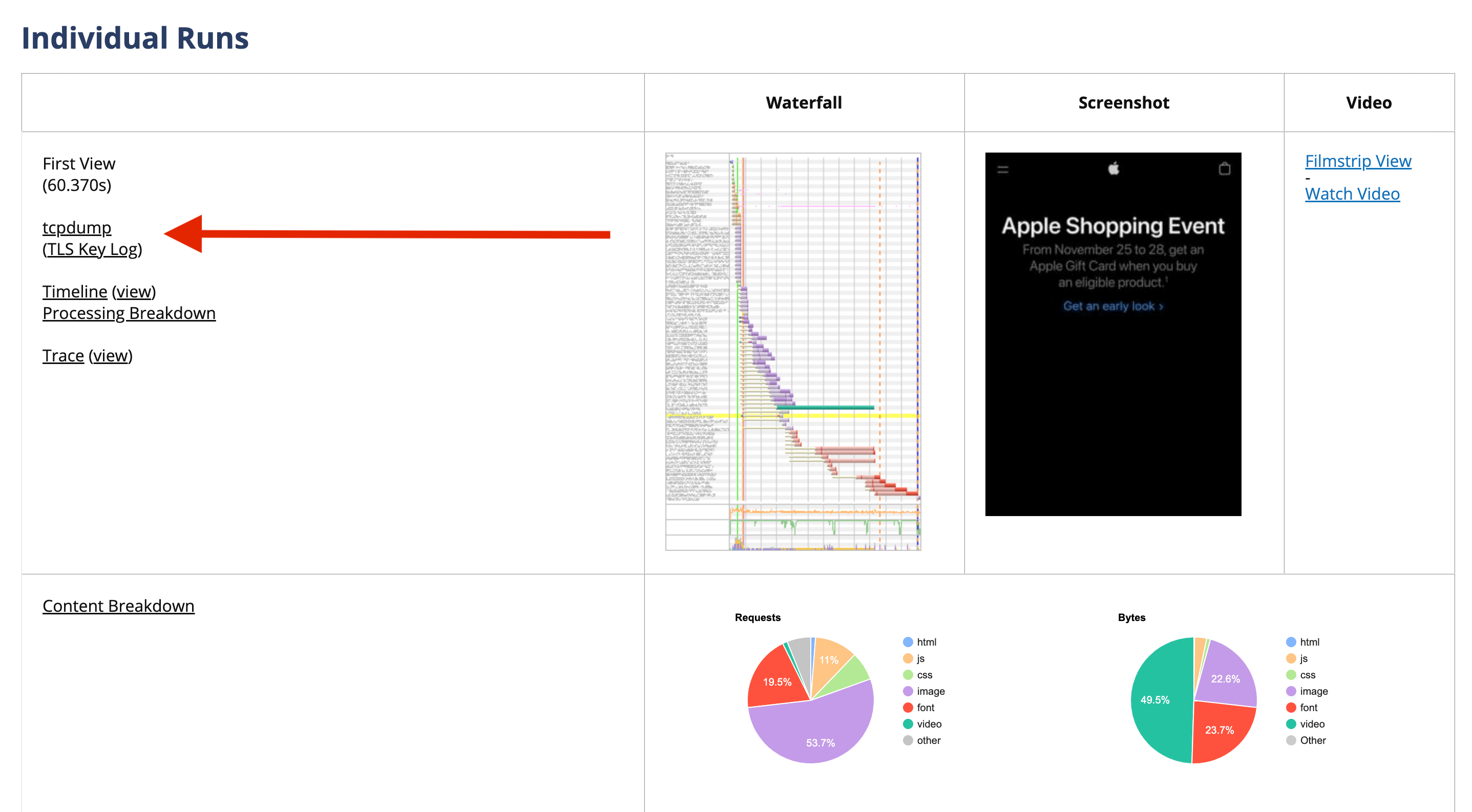
Task: Open the Apple Shopping Event screenshot thumbnail
Action: (1112, 334)
